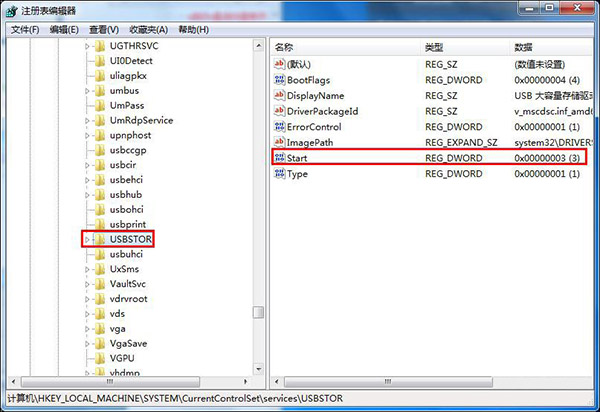The height and width of the screenshot is (412, 600).
Task: Expand the vds tree node
Action: pos(87,314)
